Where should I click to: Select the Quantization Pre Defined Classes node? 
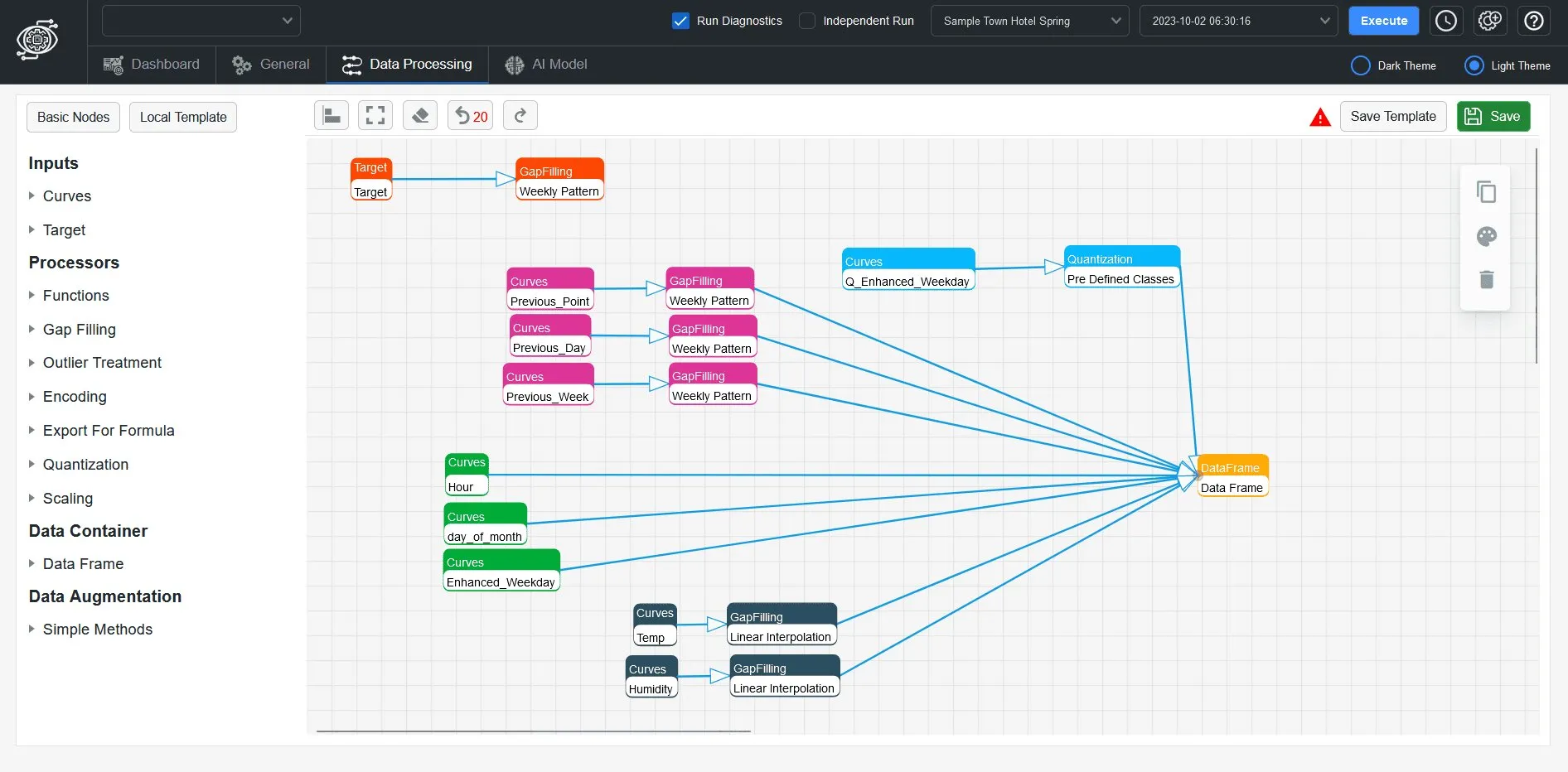[x=1121, y=267]
